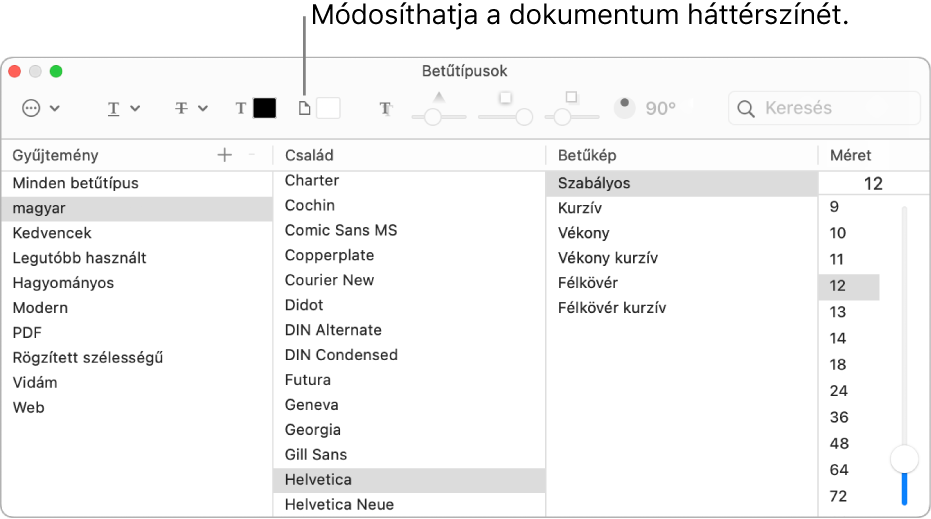The width and height of the screenshot is (931, 519).
Task: Choose the DIN Alternate family
Action: (409, 330)
